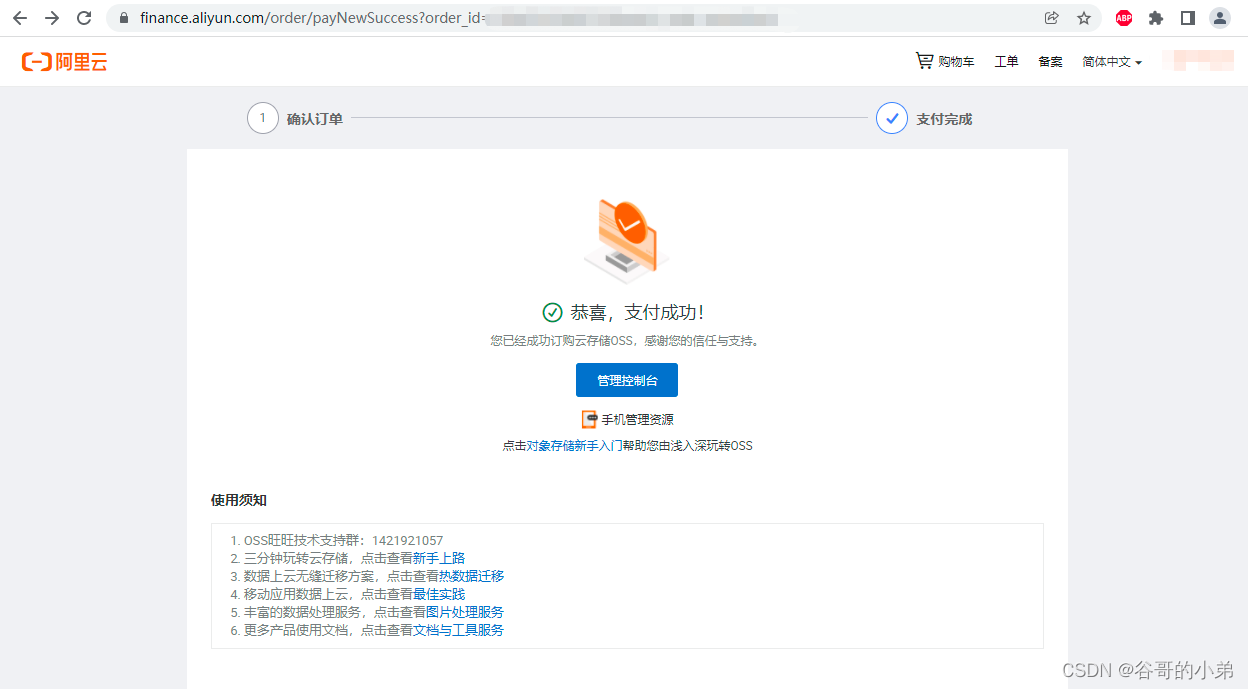Image resolution: width=1248 pixels, height=689 pixels.
Task: Open the 购物车 shopping cart icon
Action: [923, 61]
